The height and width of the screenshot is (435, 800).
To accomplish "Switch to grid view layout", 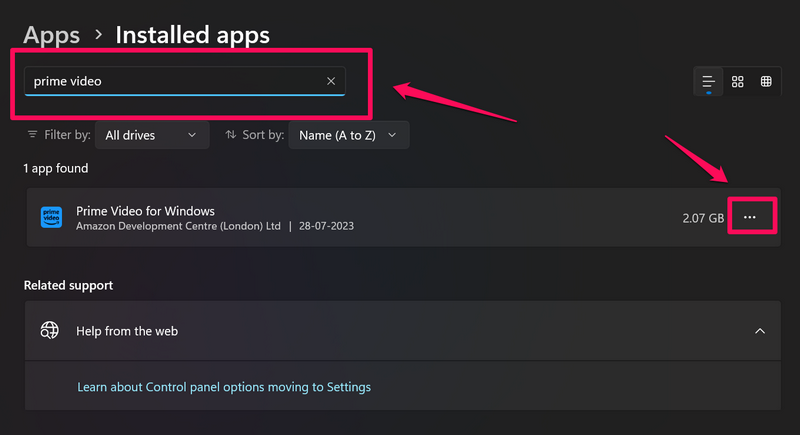I will [x=737, y=82].
